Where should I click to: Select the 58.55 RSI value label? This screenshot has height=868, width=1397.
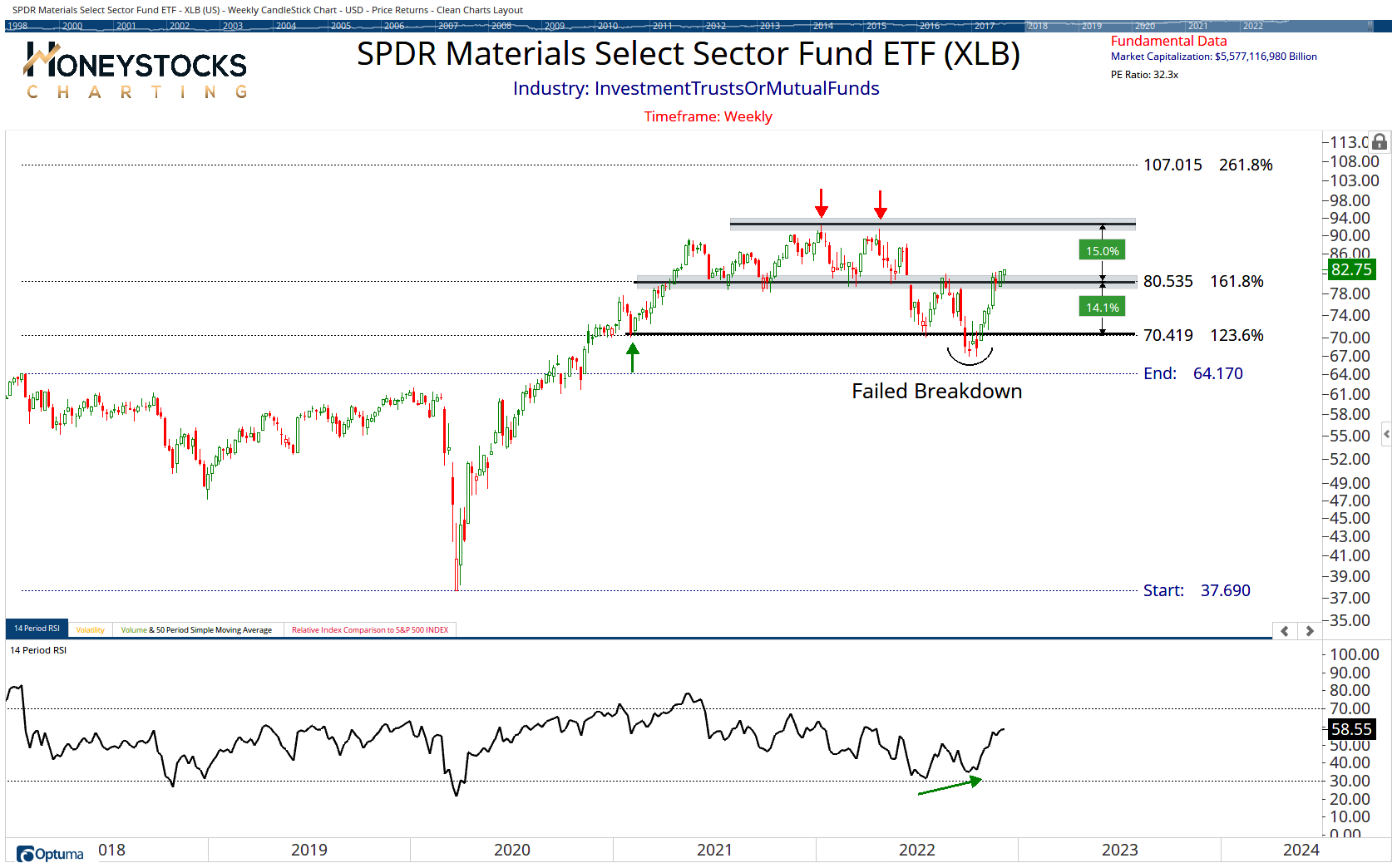1350,729
